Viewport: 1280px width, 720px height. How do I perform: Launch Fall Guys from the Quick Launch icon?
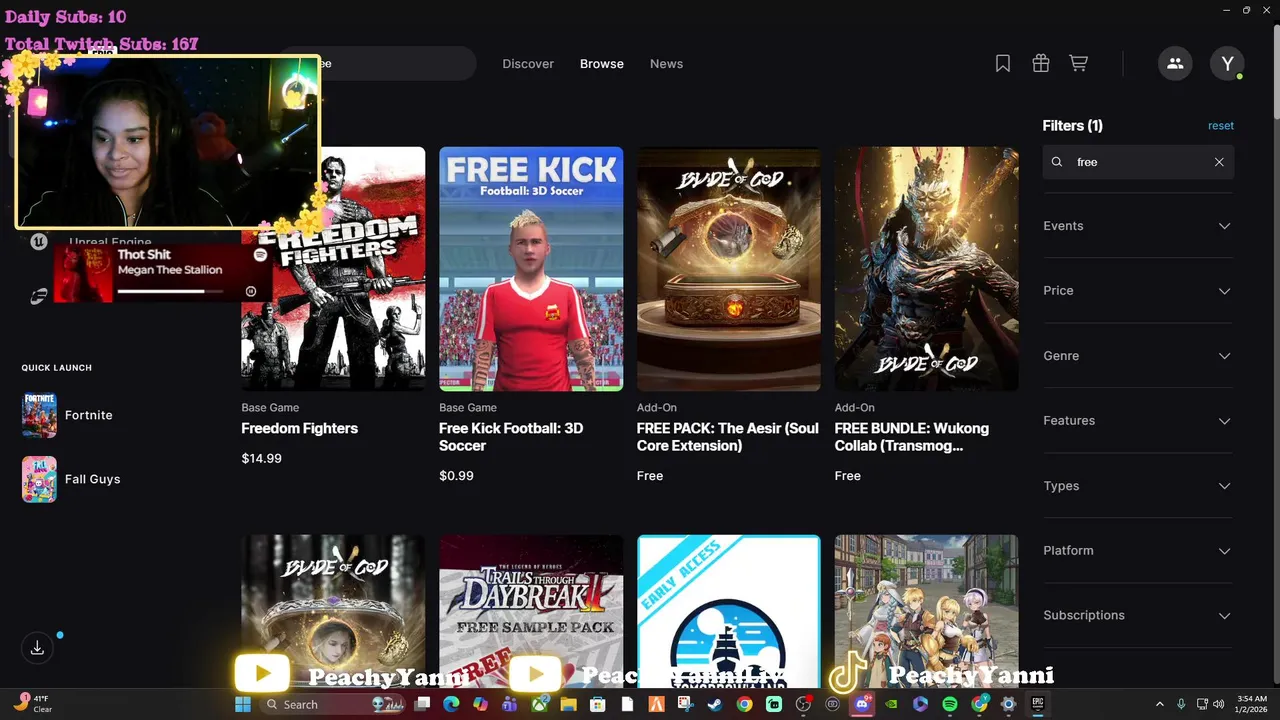click(x=39, y=479)
